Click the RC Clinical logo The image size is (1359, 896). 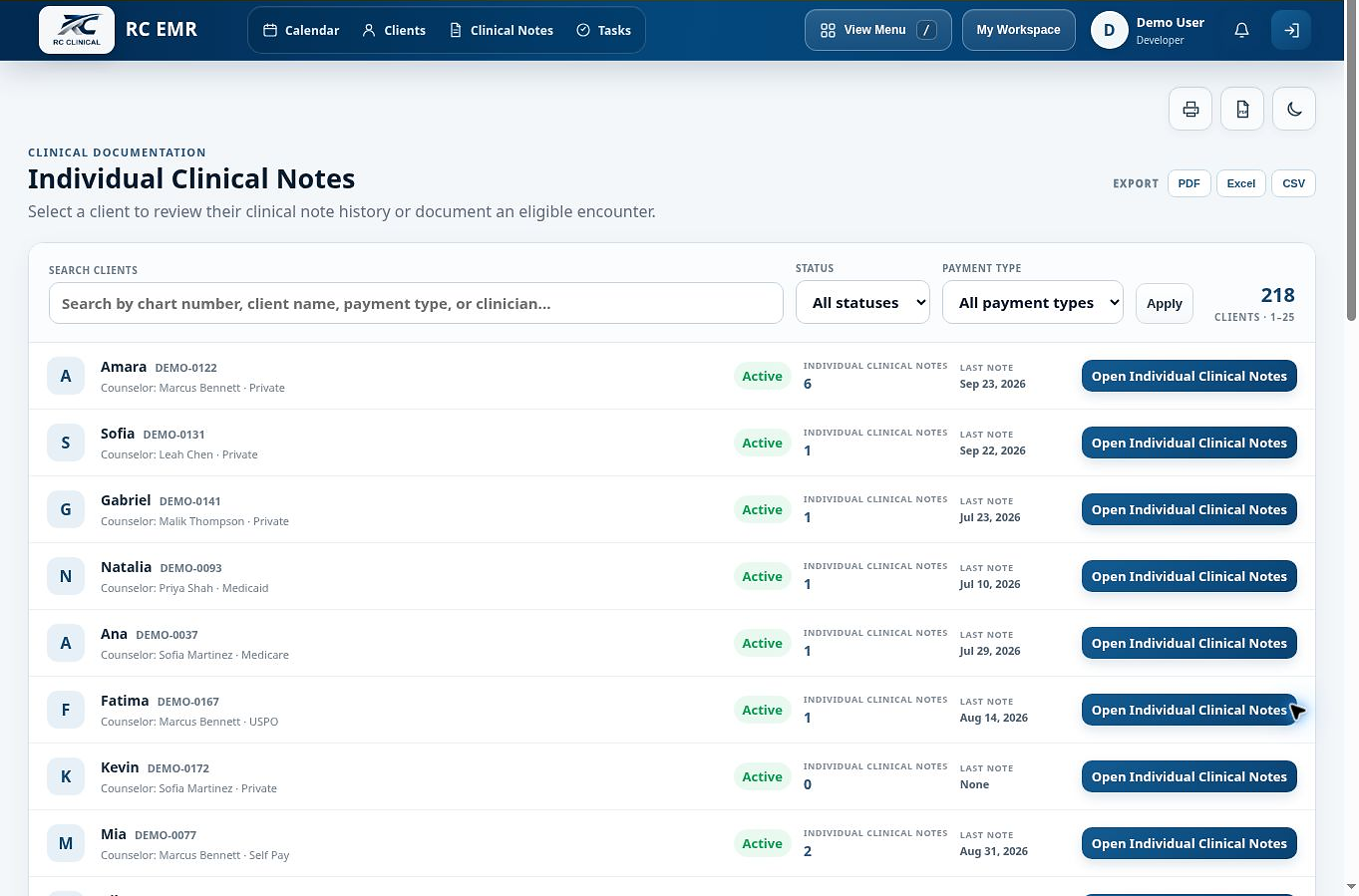click(x=77, y=30)
